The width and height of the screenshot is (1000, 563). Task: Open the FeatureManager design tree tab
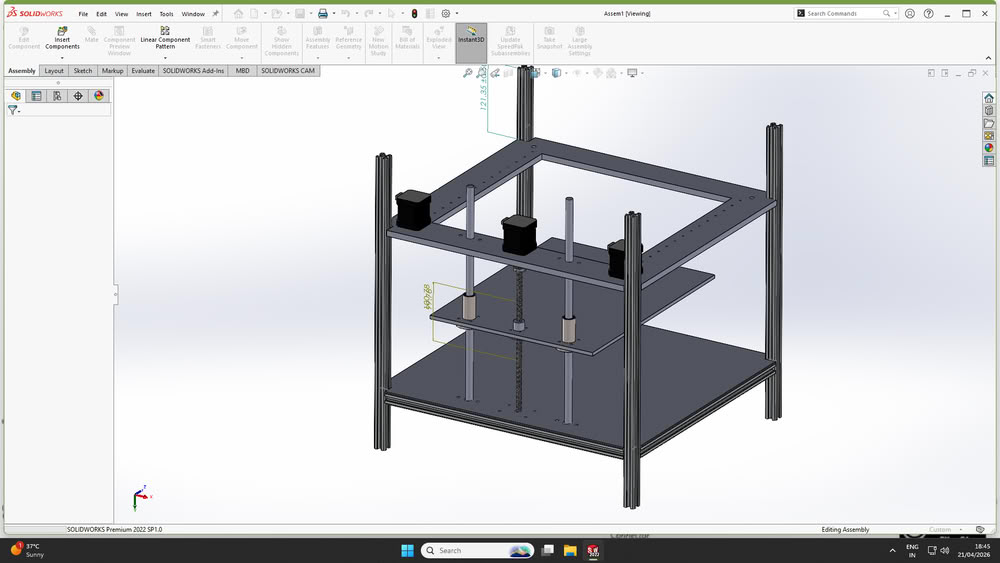pos(16,96)
